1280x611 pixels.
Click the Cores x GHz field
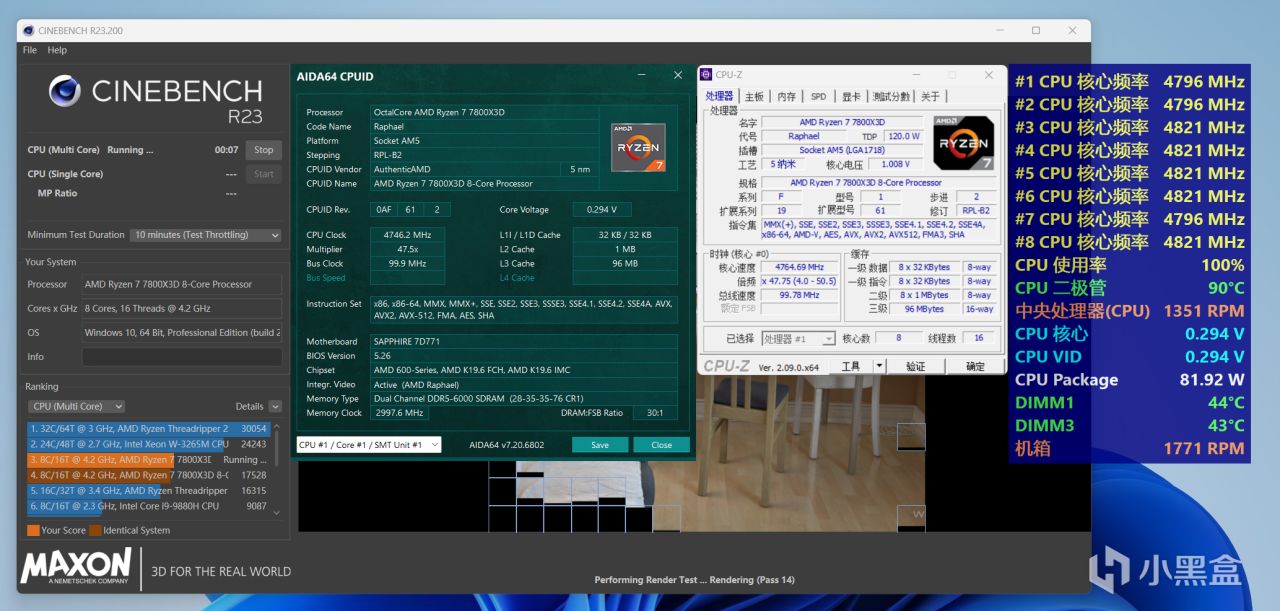click(x=182, y=308)
